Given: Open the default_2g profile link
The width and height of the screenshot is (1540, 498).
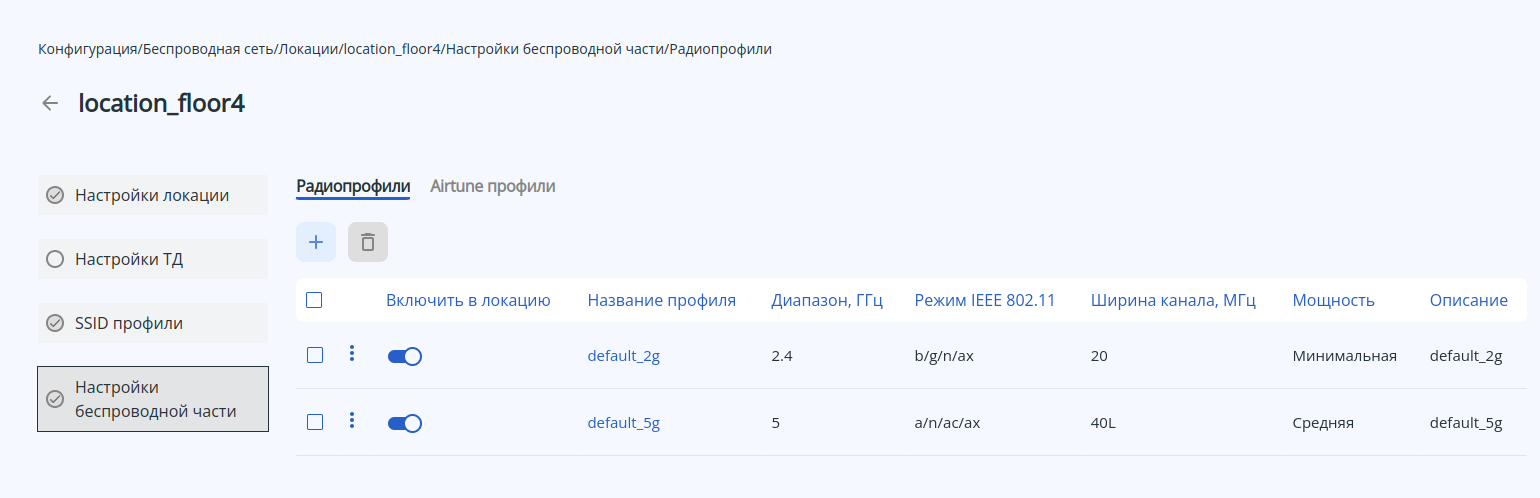Looking at the screenshot, I should [623, 356].
